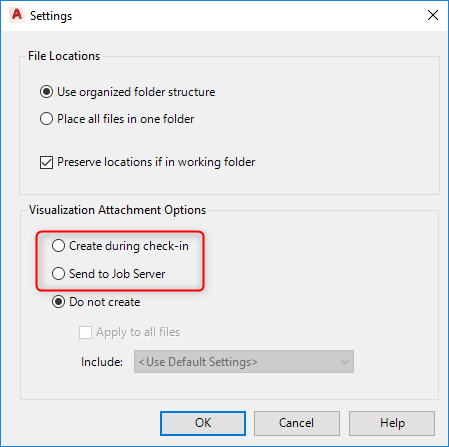
Task: Click the chevron arrow of Include dropdown
Action: pos(344,362)
